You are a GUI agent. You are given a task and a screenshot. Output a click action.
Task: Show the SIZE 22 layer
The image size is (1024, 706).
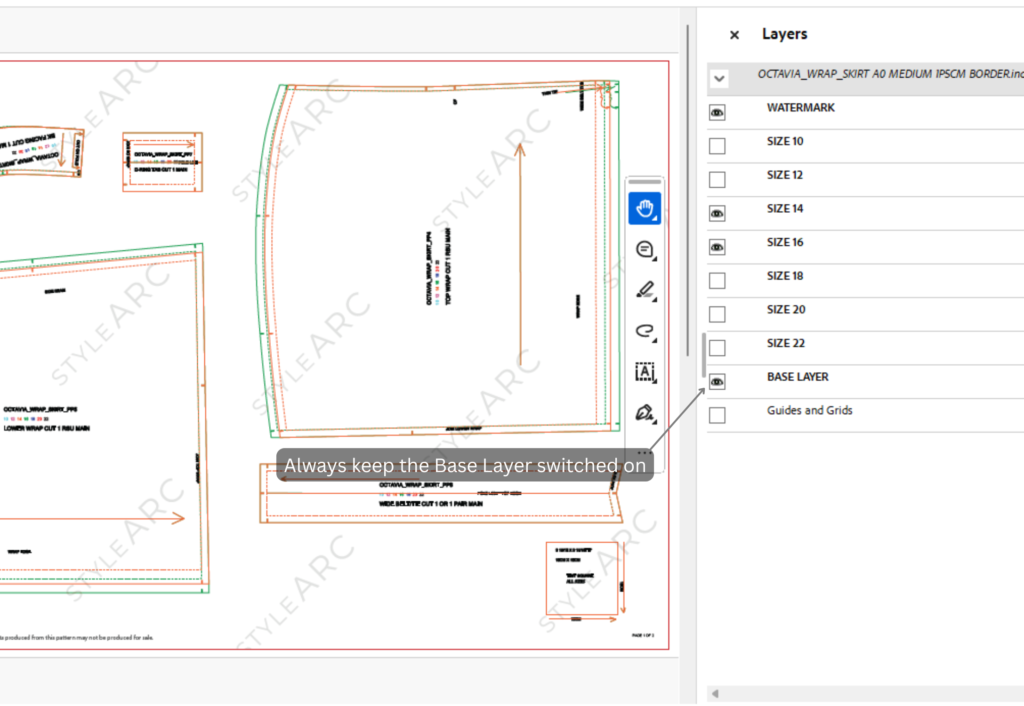point(717,348)
